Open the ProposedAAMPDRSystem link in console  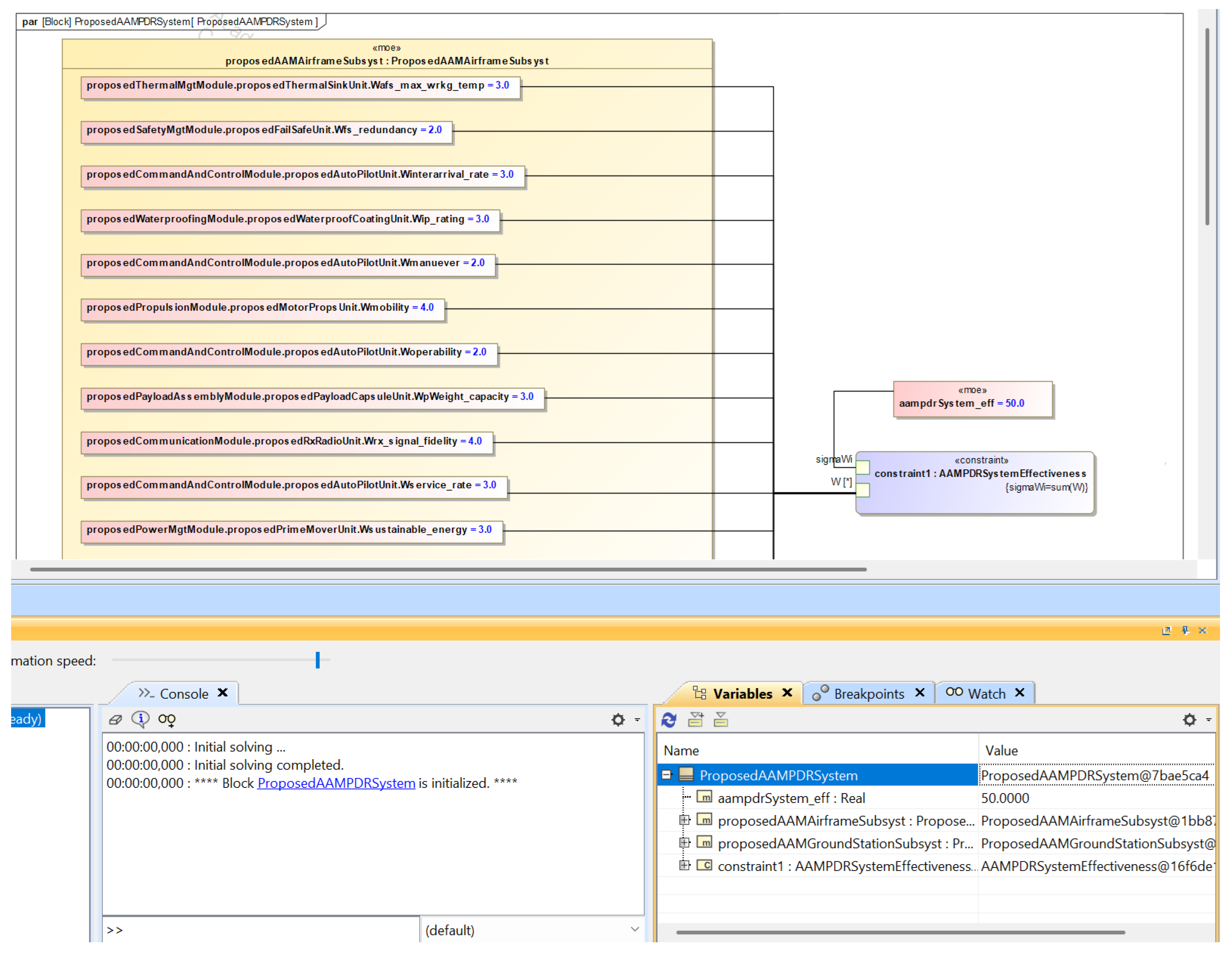click(x=336, y=783)
